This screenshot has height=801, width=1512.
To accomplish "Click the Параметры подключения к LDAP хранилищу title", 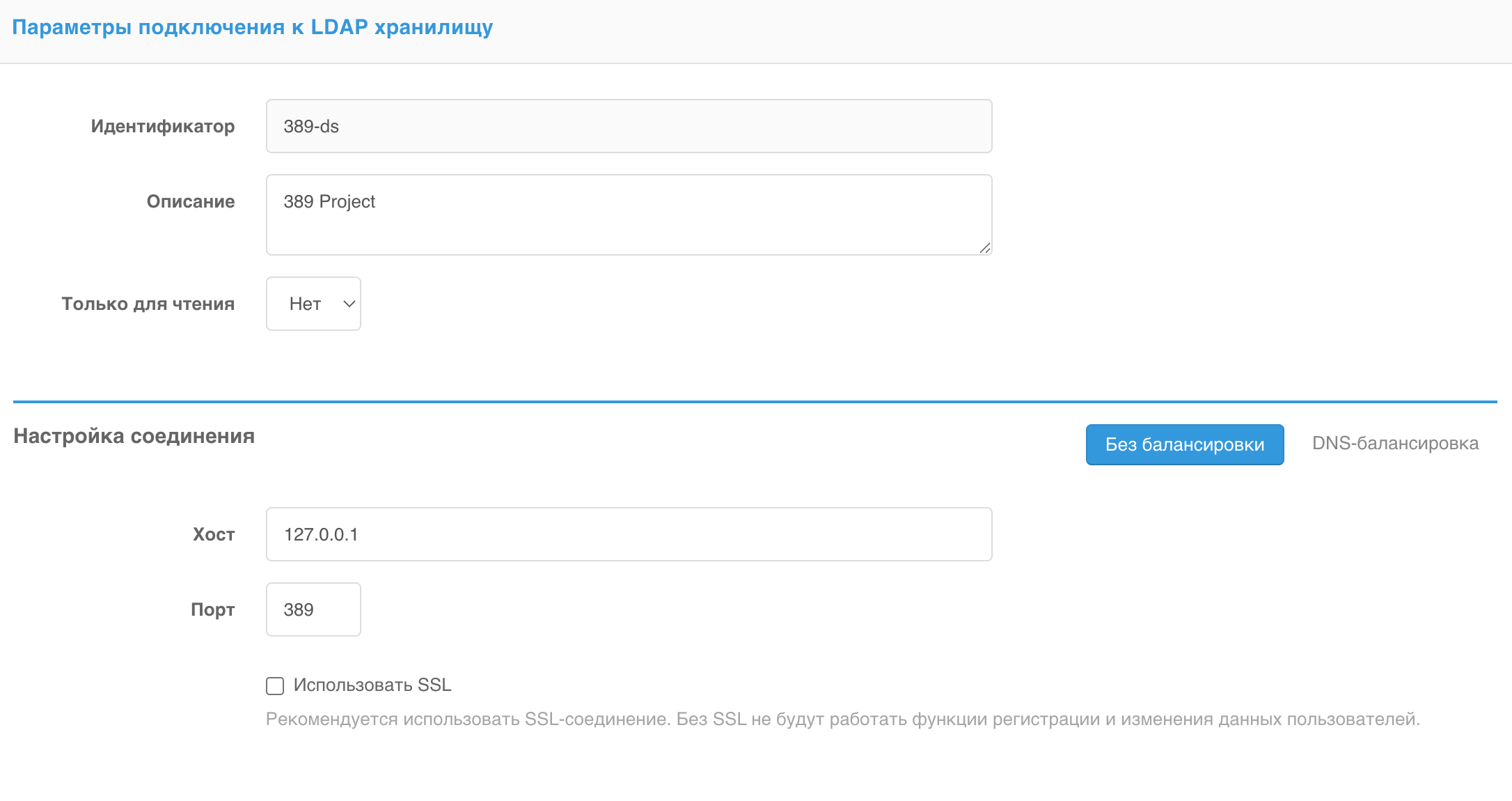I will (252, 27).
